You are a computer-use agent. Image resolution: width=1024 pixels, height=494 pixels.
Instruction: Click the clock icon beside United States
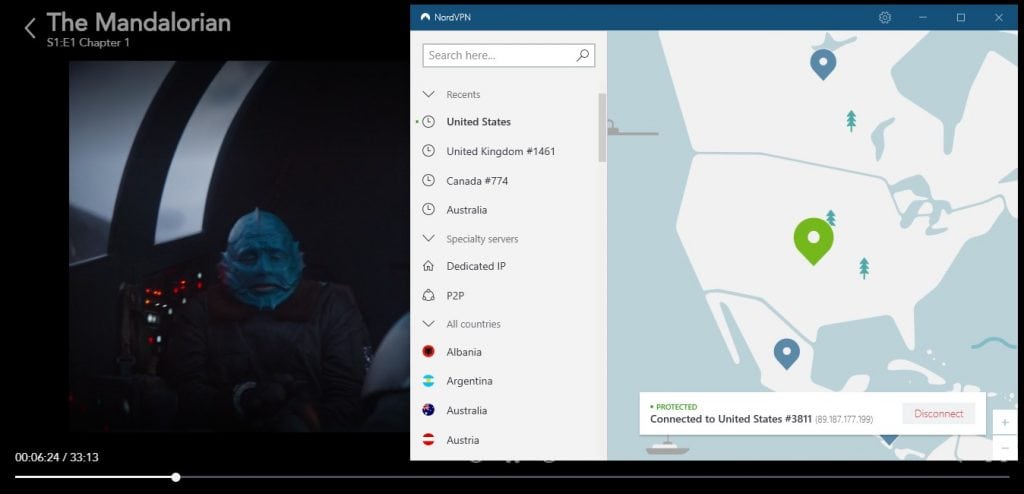pyautogui.click(x=428, y=122)
